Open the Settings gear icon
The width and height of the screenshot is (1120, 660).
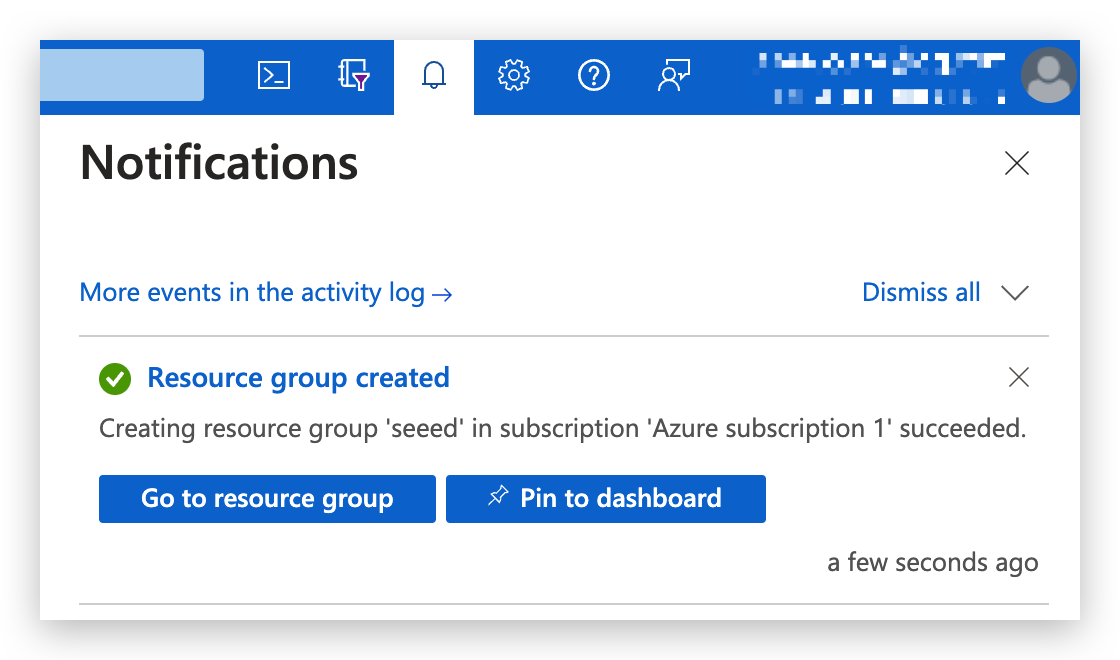[x=514, y=75]
